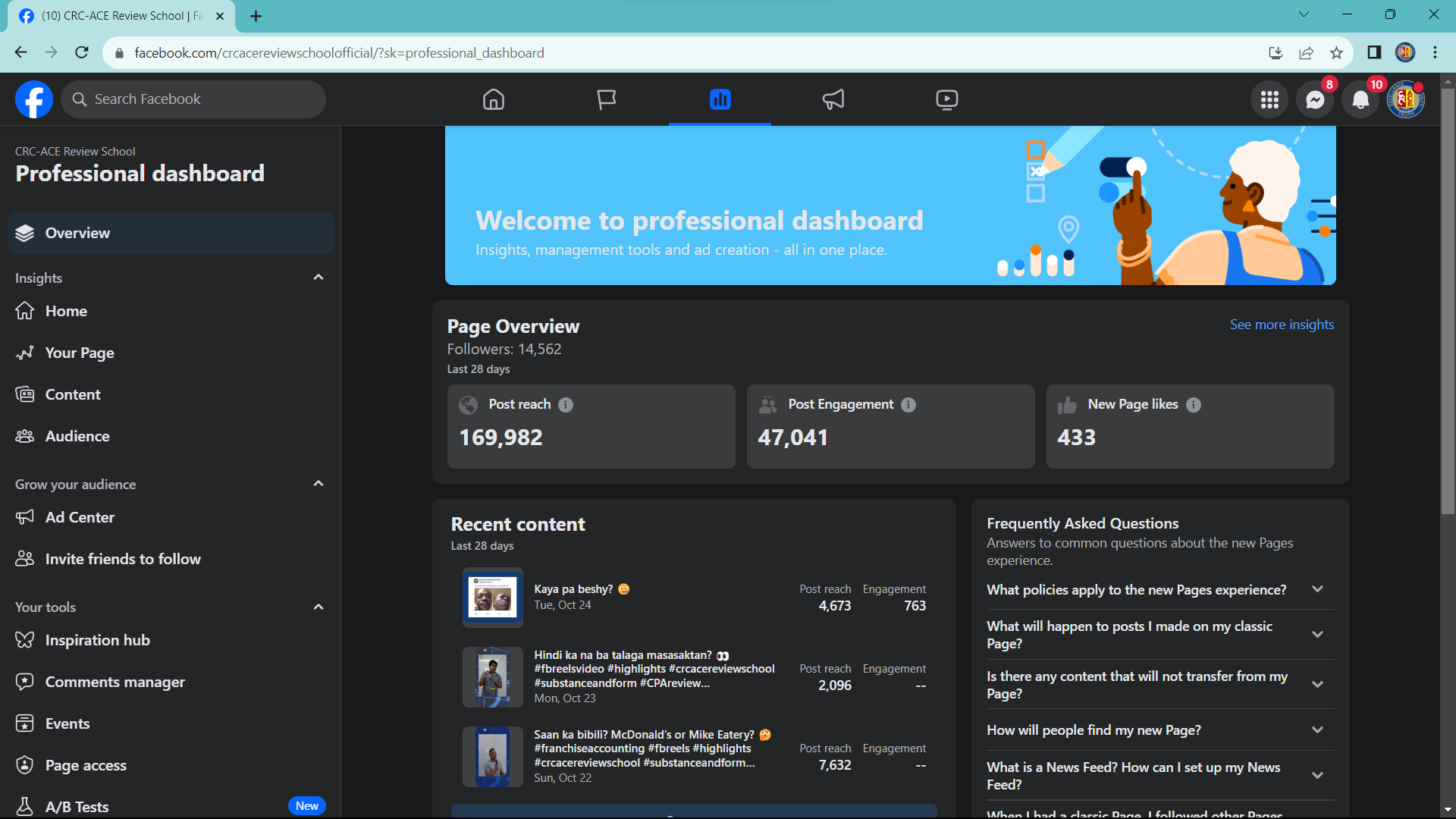Expand 'How will people find my new Page?' FAQ

pyautogui.click(x=1317, y=730)
